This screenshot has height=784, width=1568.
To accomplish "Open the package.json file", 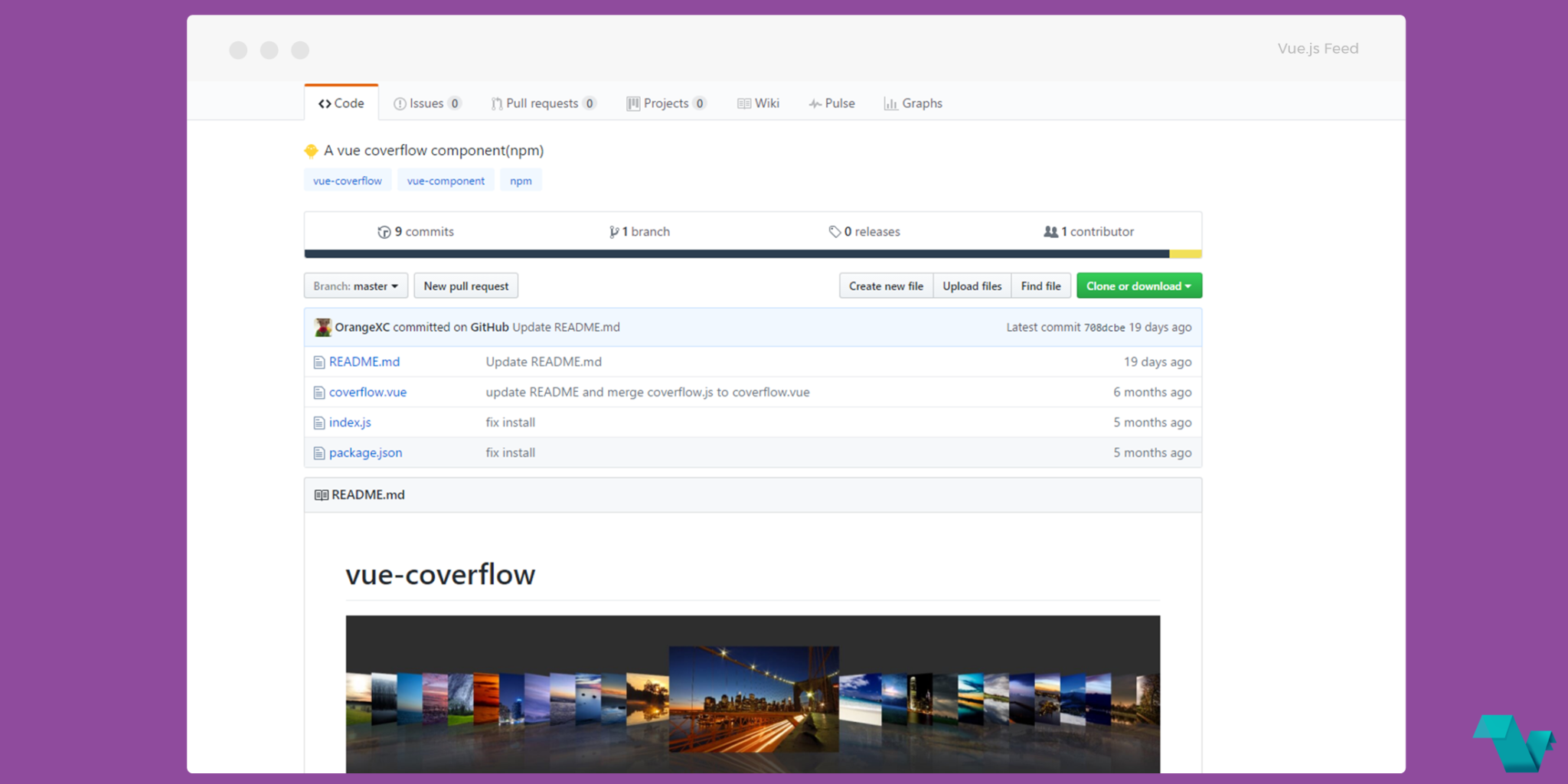I will pyautogui.click(x=365, y=452).
